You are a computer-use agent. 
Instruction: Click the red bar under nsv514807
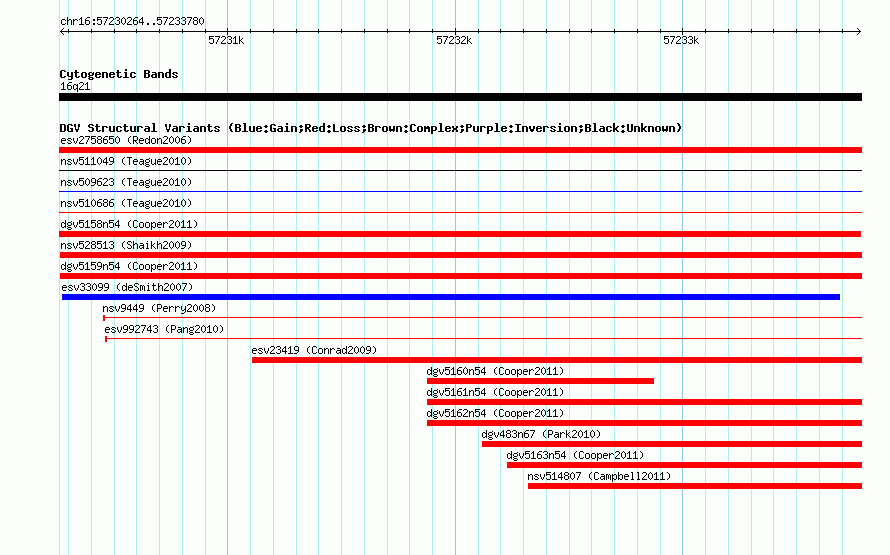(695, 486)
